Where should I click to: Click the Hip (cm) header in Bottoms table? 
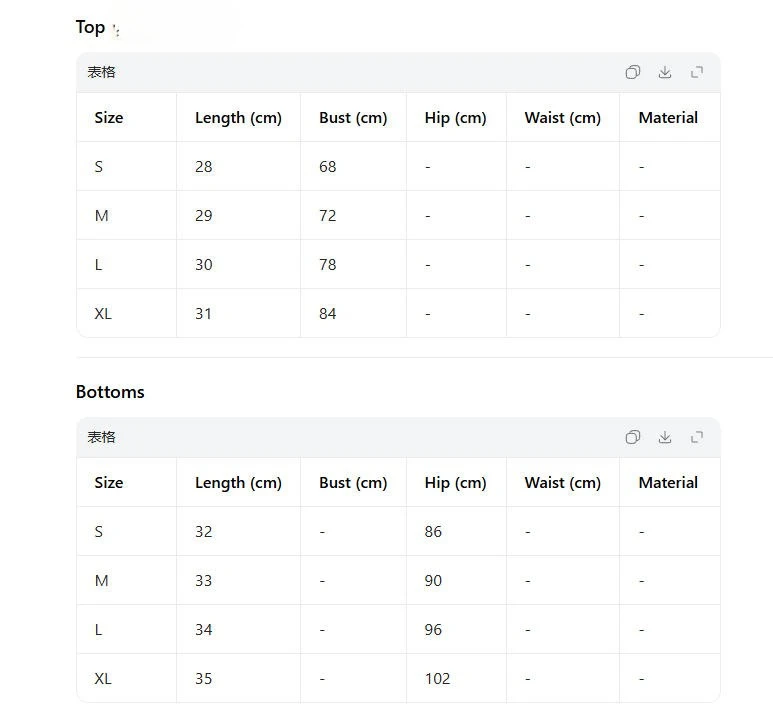tap(456, 482)
